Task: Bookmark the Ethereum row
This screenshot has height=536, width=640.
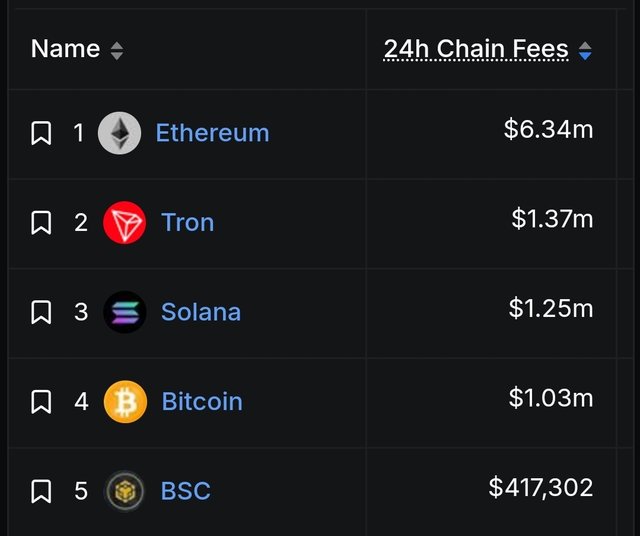Action: tap(41, 133)
